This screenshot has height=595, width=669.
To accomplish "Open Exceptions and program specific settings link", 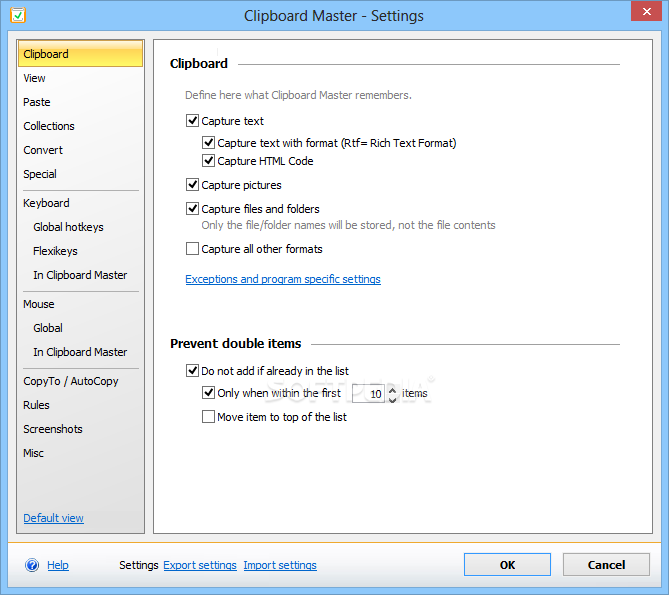I will [283, 279].
